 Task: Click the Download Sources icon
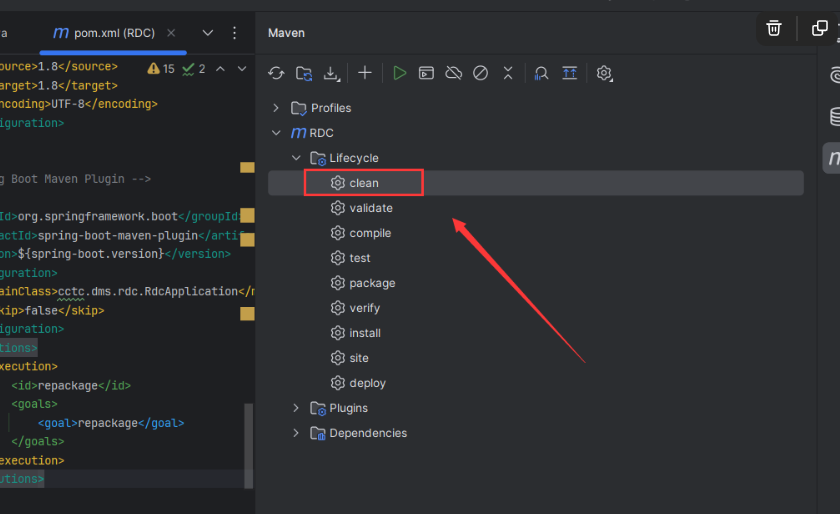coord(331,73)
